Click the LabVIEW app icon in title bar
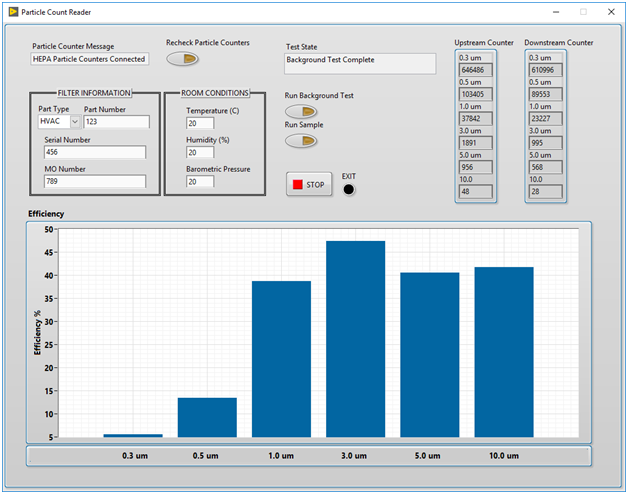 coord(13,12)
